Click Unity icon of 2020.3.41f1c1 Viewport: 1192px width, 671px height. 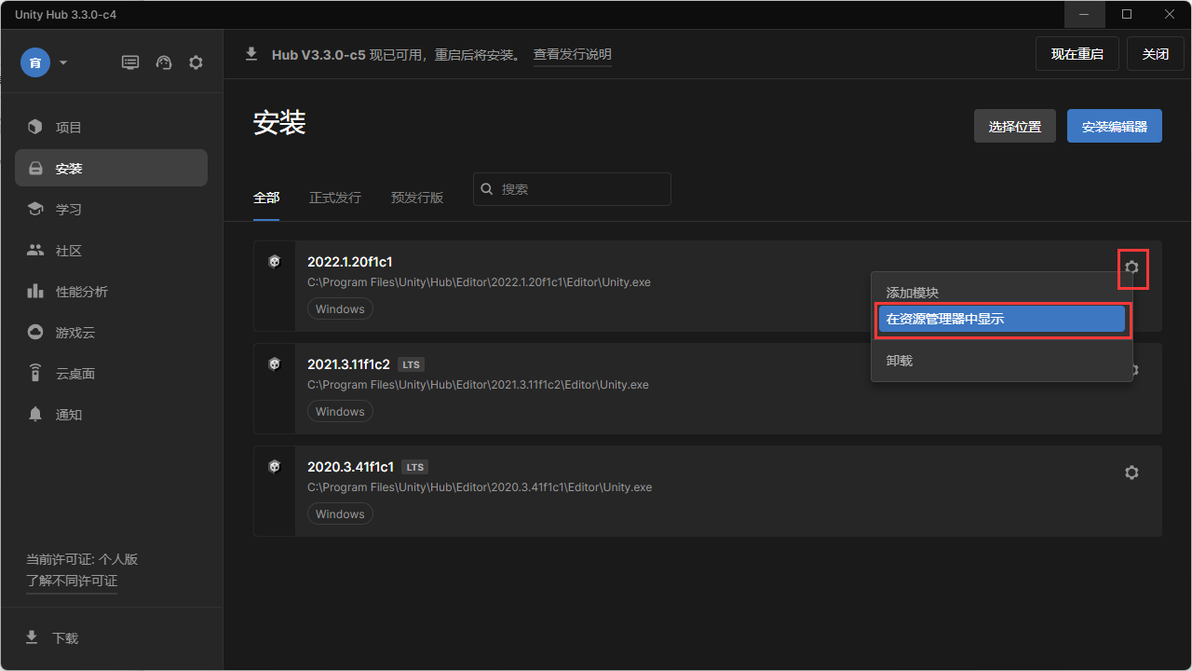274,467
